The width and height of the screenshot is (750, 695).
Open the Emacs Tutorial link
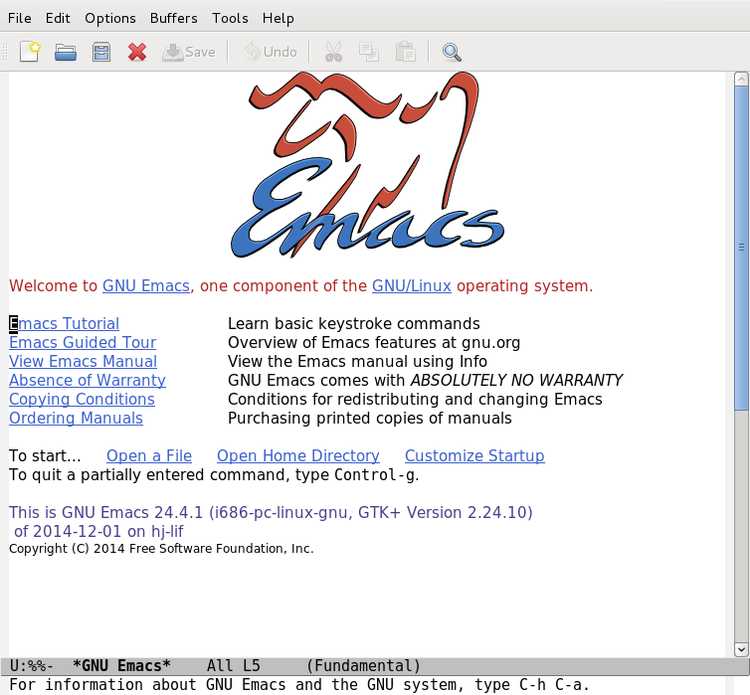point(64,323)
